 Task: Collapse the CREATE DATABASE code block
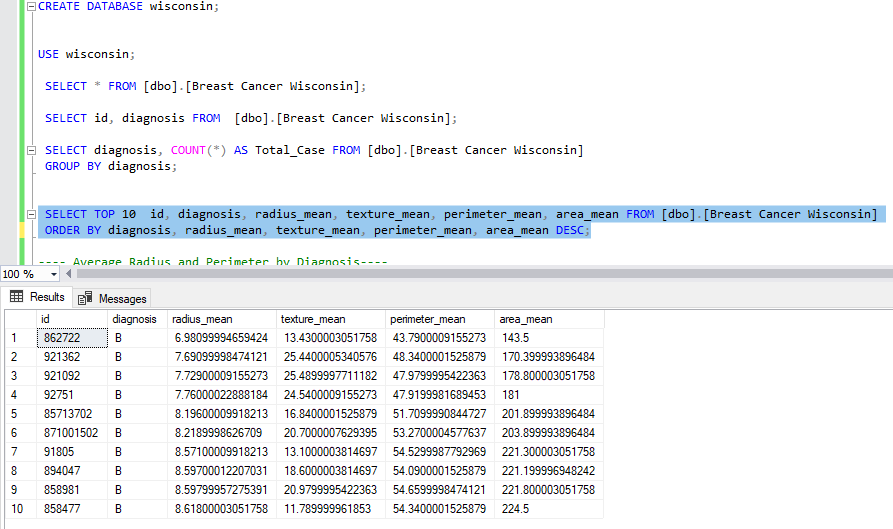click(x=32, y=7)
